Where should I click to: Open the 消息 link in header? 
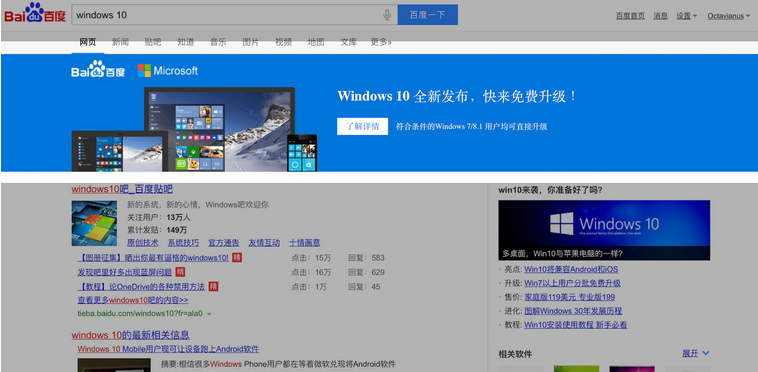(660, 16)
